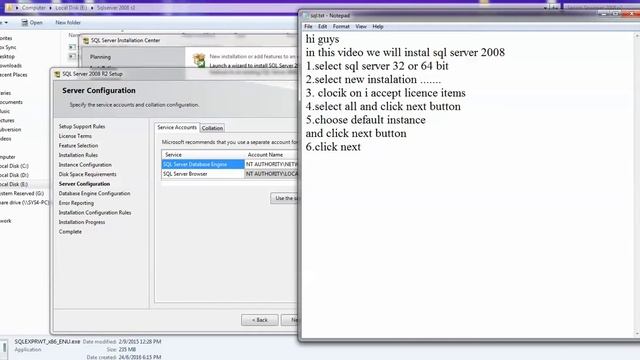This screenshot has height=360, width=640.
Task: Click the 'hi guys' line in Notepad
Action: tap(322, 39)
